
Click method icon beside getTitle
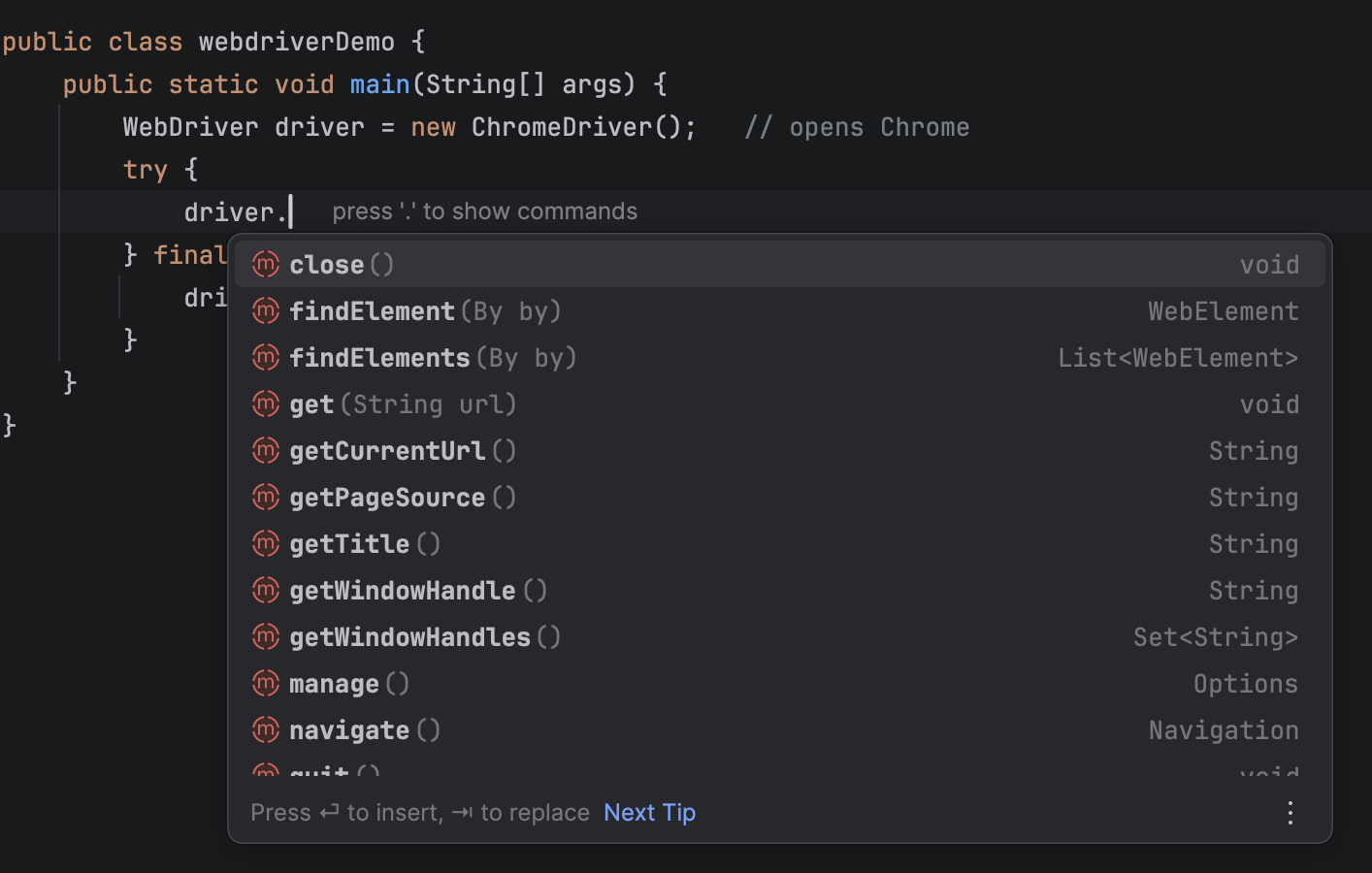point(266,543)
